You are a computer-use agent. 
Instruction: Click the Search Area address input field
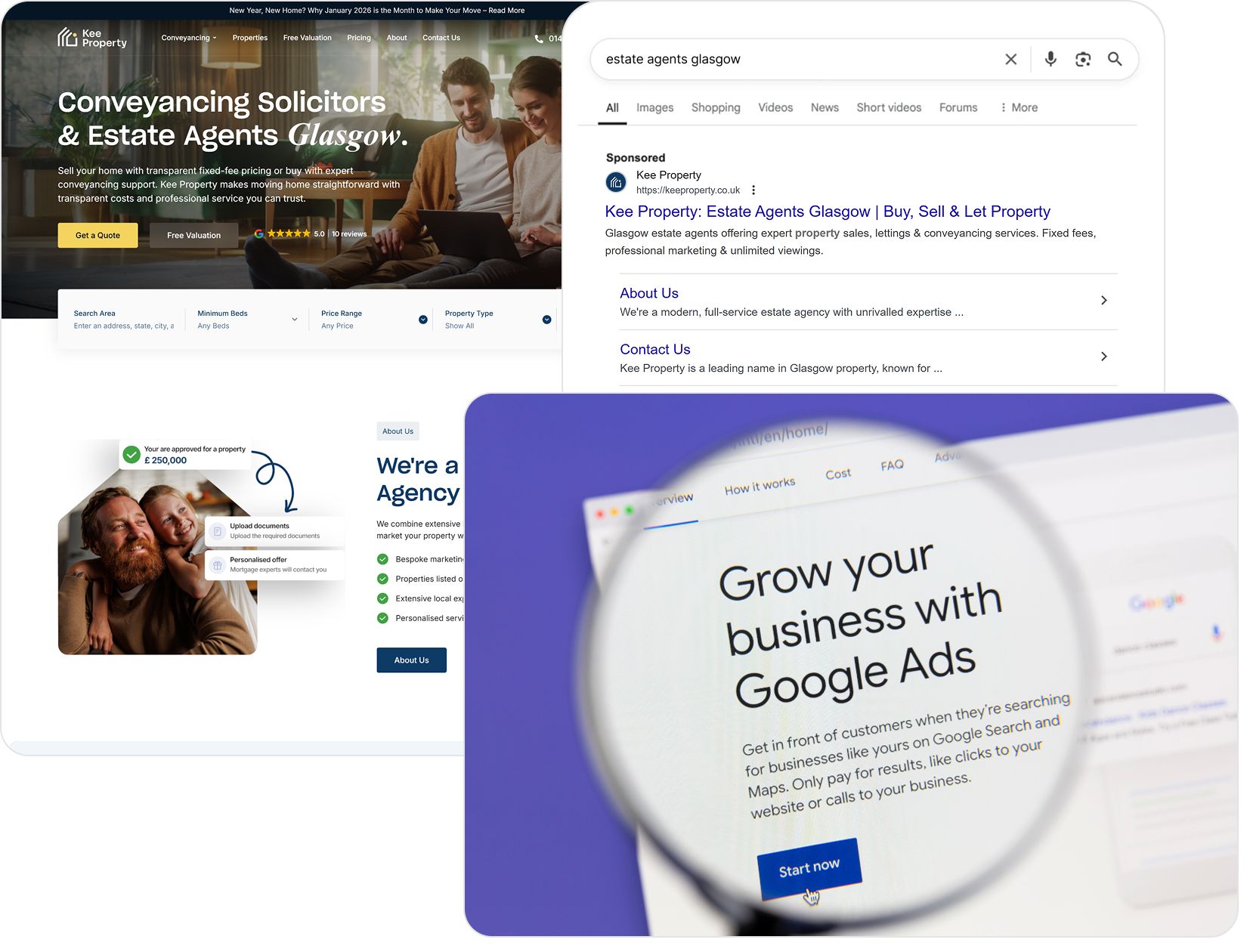coord(124,326)
